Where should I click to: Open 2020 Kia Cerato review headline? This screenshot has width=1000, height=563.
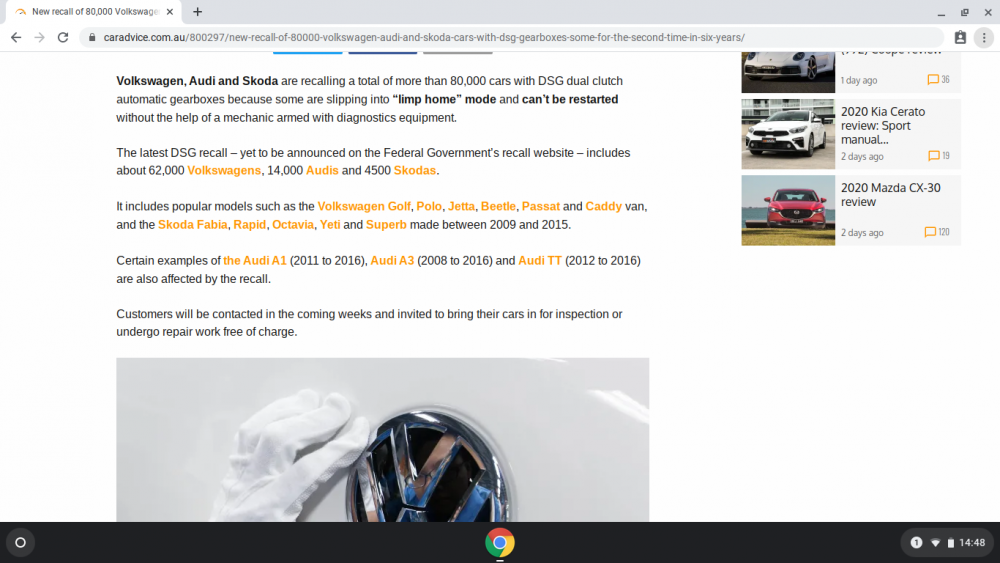(883, 126)
